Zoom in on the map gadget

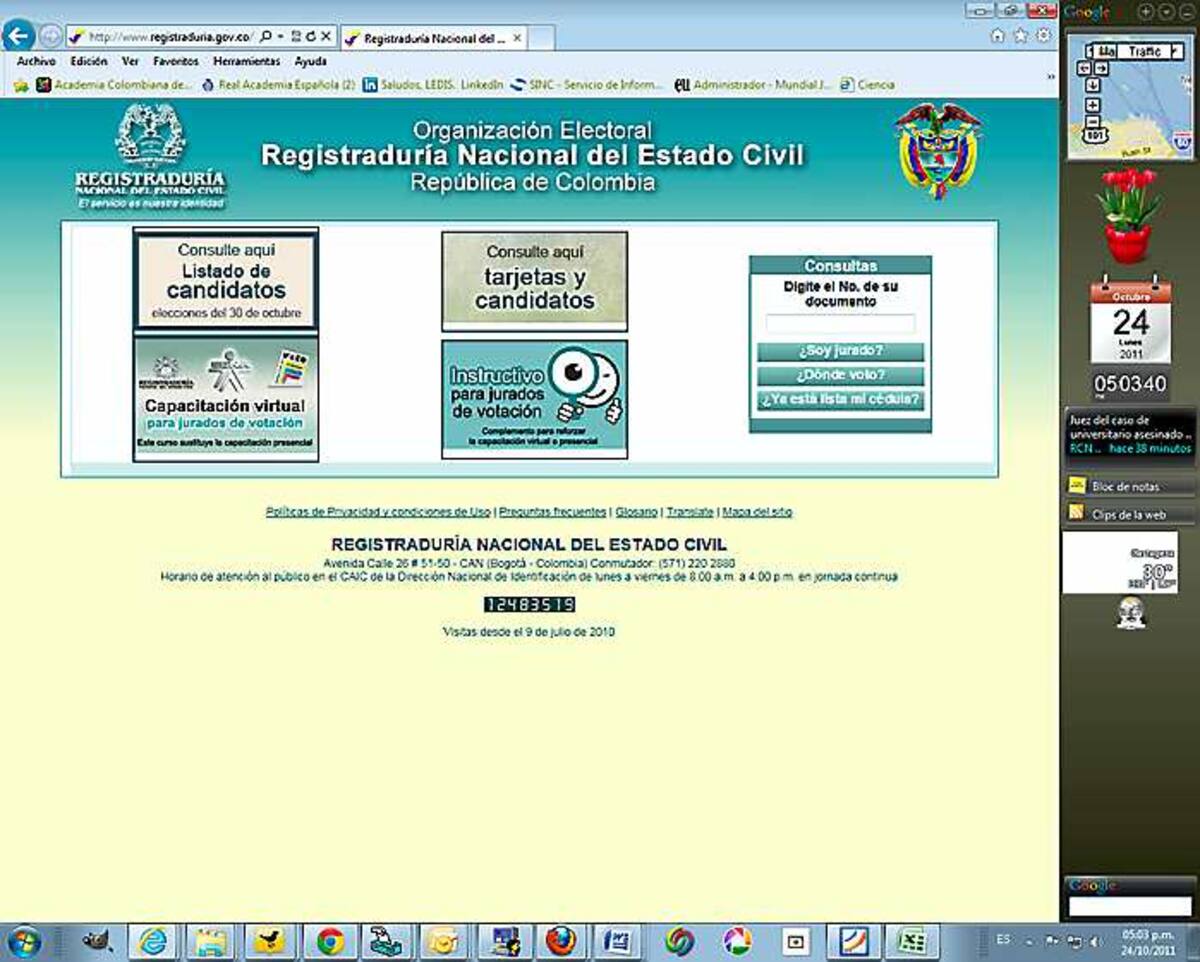1092,104
